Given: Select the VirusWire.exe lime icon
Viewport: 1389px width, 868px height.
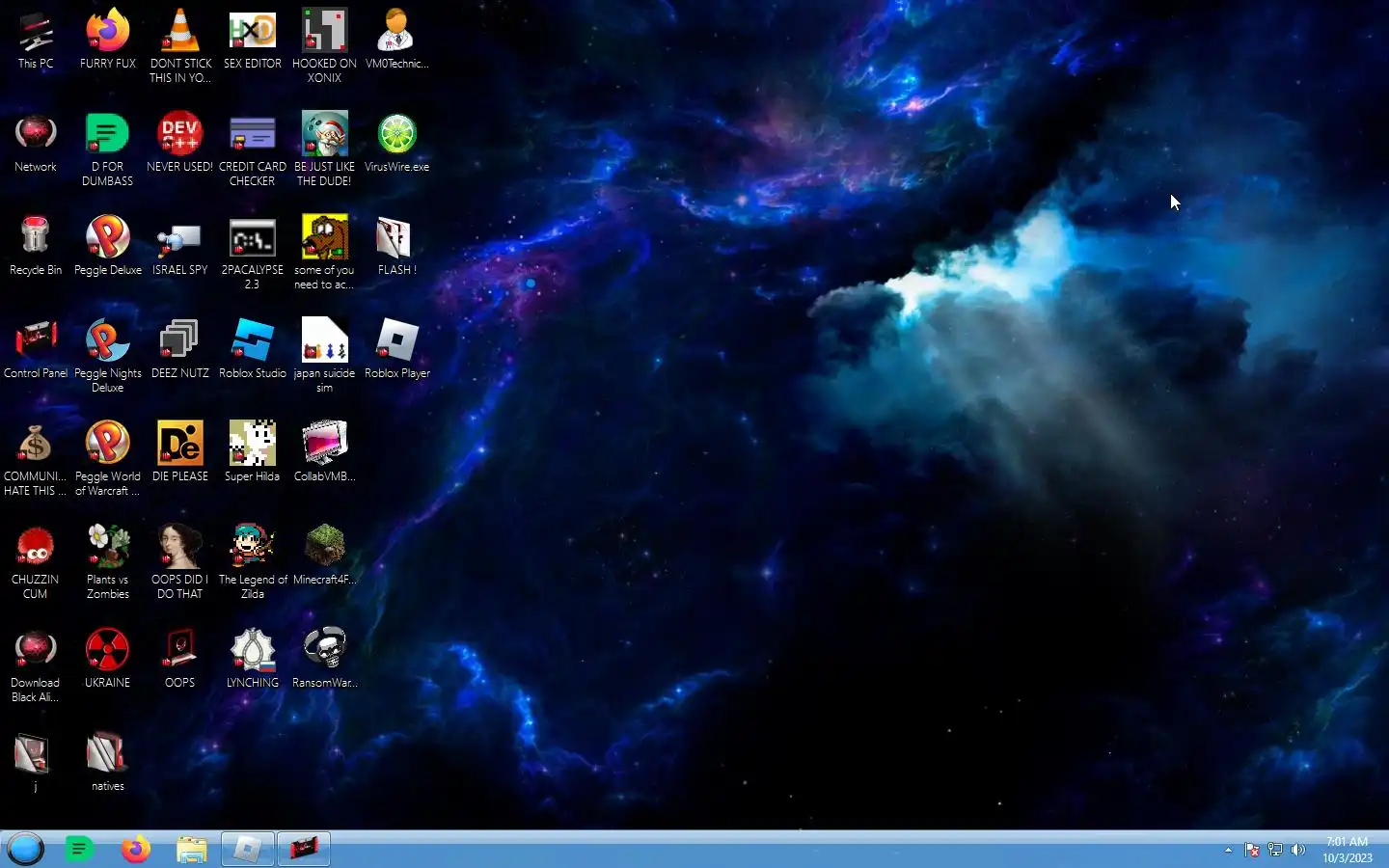Looking at the screenshot, I should coord(396,144).
